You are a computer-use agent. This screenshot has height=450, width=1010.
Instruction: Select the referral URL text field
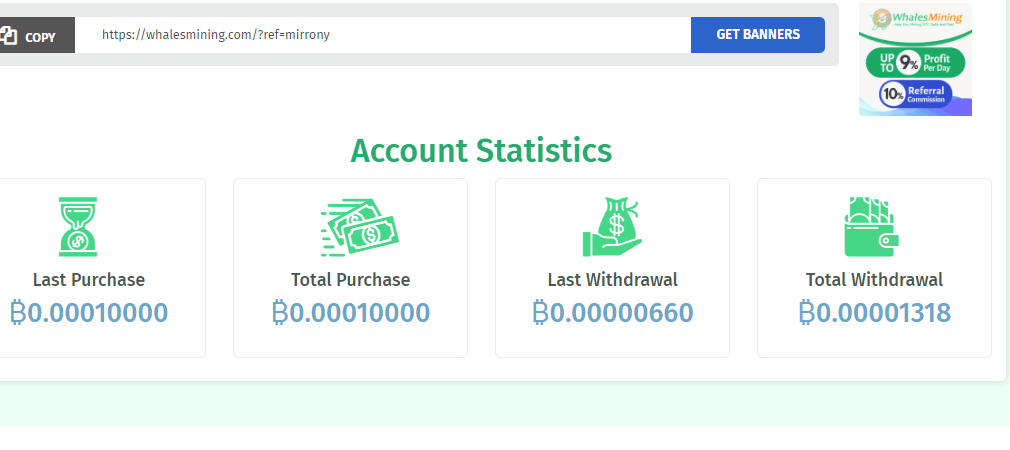coord(383,35)
